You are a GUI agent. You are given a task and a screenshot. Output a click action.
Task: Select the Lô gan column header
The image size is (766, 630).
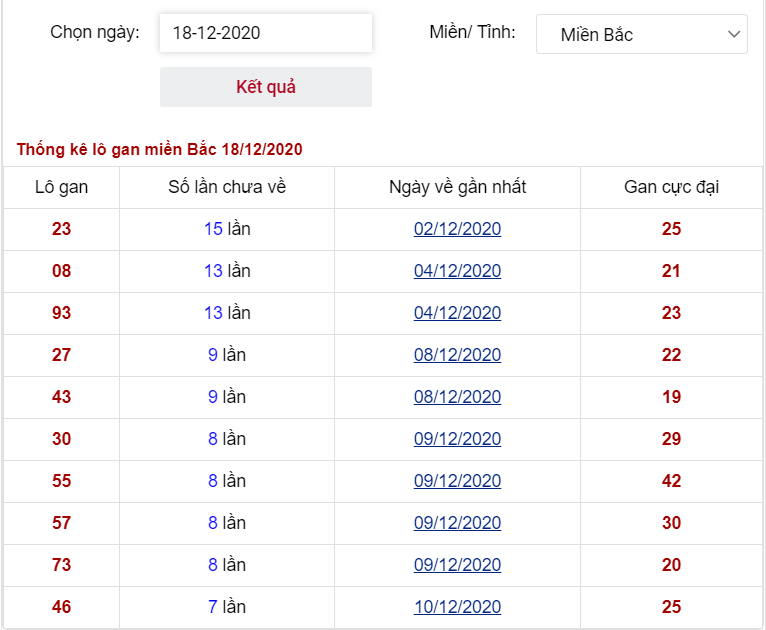(62, 187)
